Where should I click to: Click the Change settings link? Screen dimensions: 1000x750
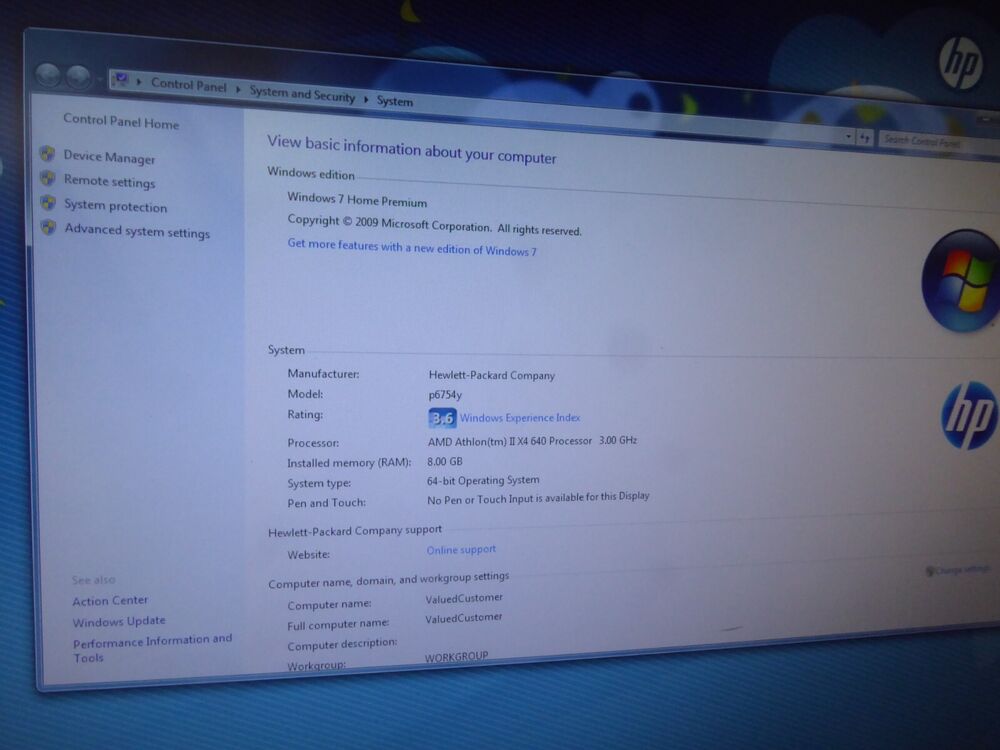(x=958, y=569)
